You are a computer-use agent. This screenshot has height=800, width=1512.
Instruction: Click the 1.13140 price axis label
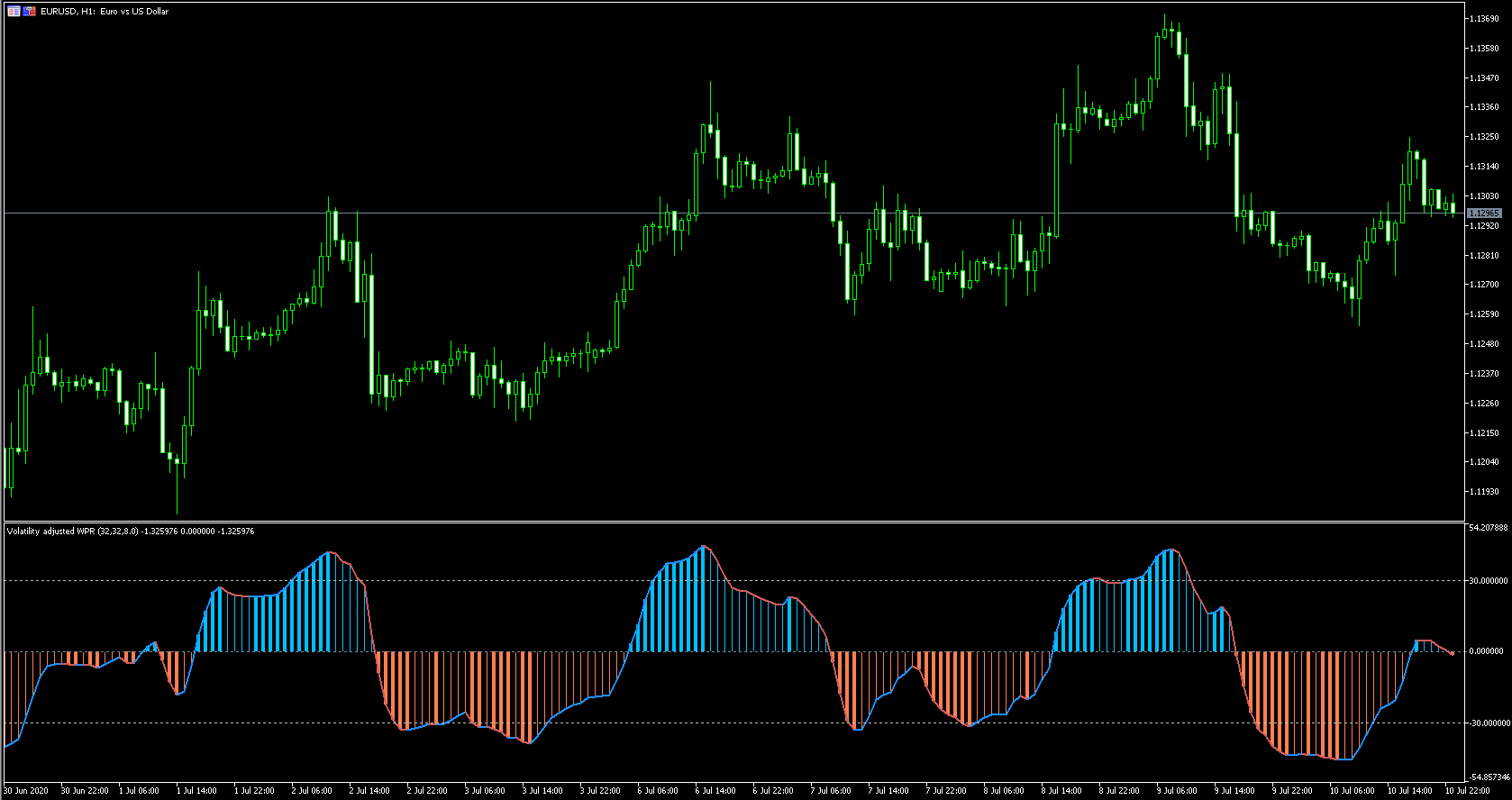pos(1484,167)
